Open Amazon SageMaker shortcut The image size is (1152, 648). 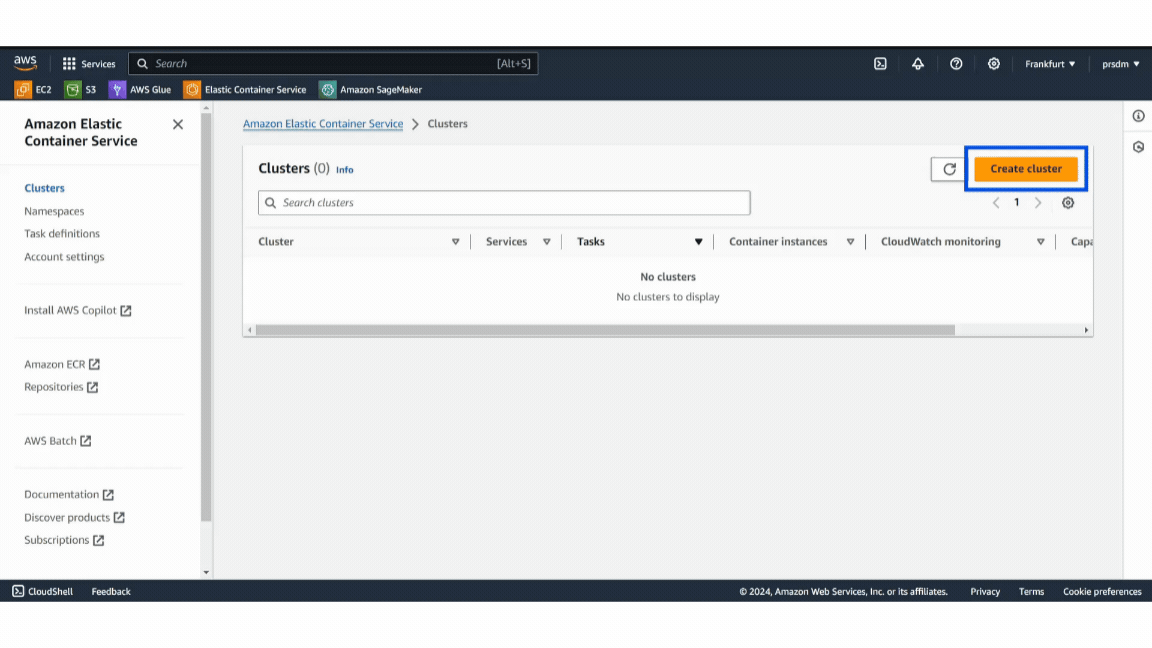[x=370, y=90]
